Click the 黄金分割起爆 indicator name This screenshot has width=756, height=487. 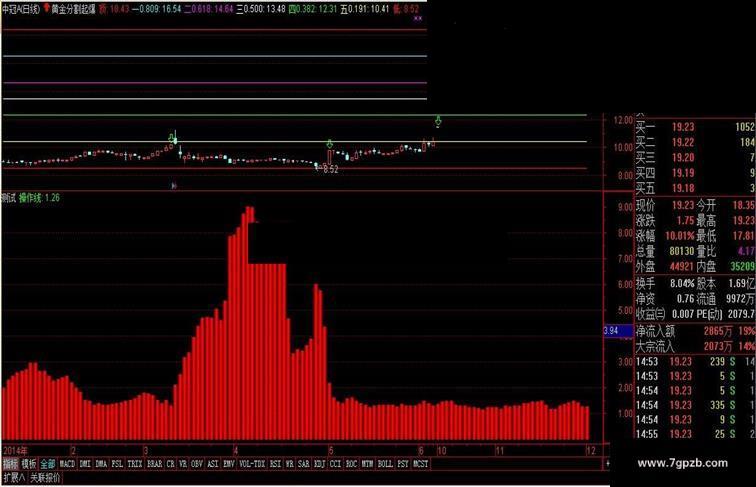74,9
